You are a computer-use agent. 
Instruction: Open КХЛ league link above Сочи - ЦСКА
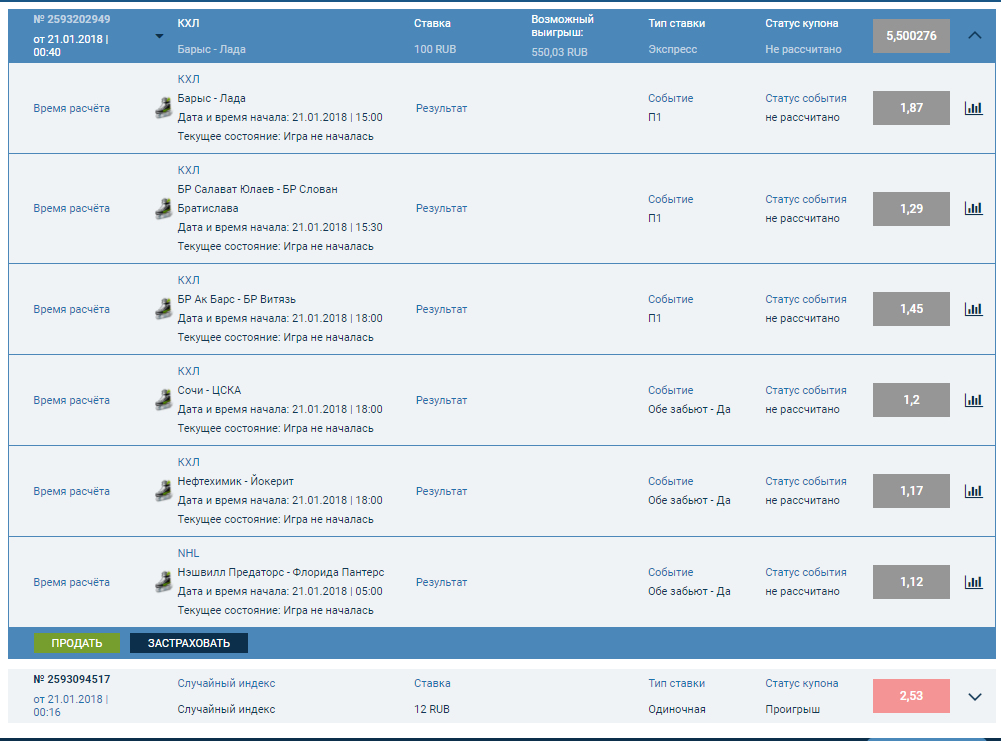click(188, 371)
